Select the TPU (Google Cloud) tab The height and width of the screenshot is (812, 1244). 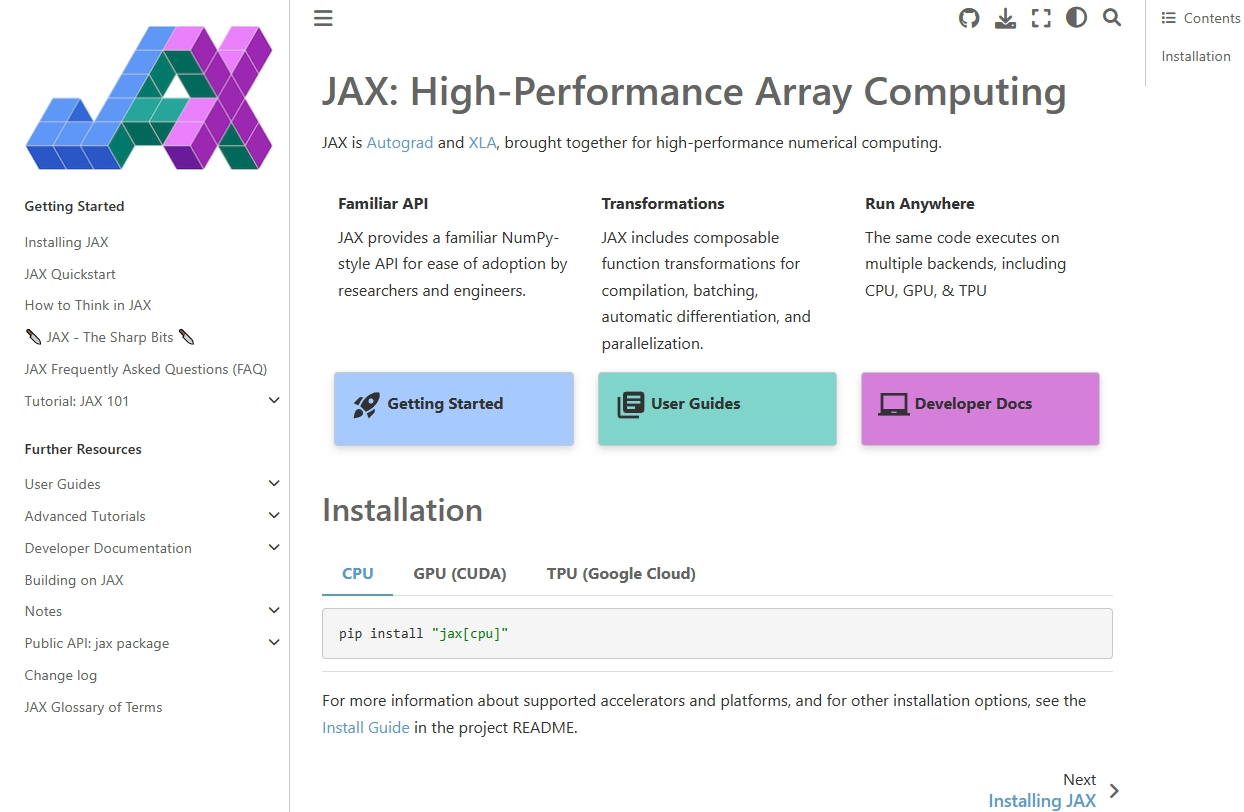coord(621,574)
